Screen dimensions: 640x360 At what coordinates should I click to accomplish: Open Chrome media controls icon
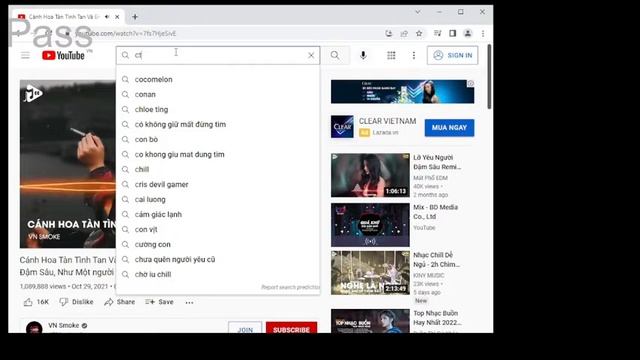coord(438,33)
